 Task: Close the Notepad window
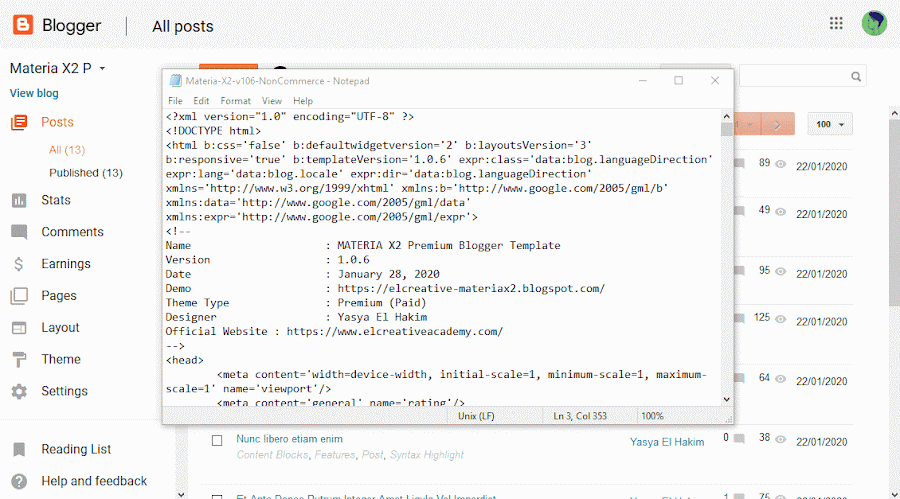tap(715, 81)
